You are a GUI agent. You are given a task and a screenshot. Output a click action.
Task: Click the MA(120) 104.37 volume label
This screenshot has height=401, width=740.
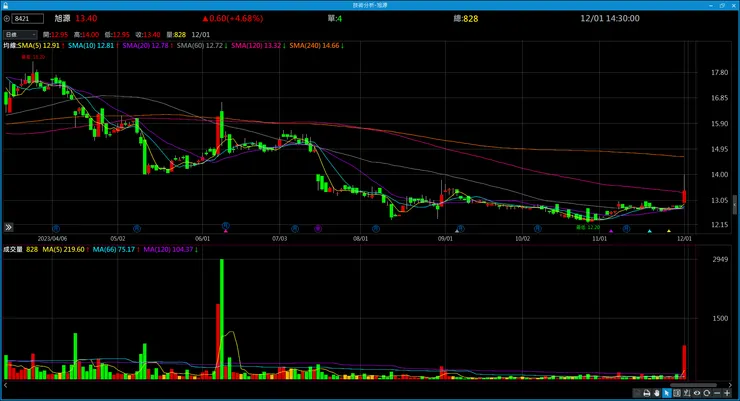[x=170, y=250]
